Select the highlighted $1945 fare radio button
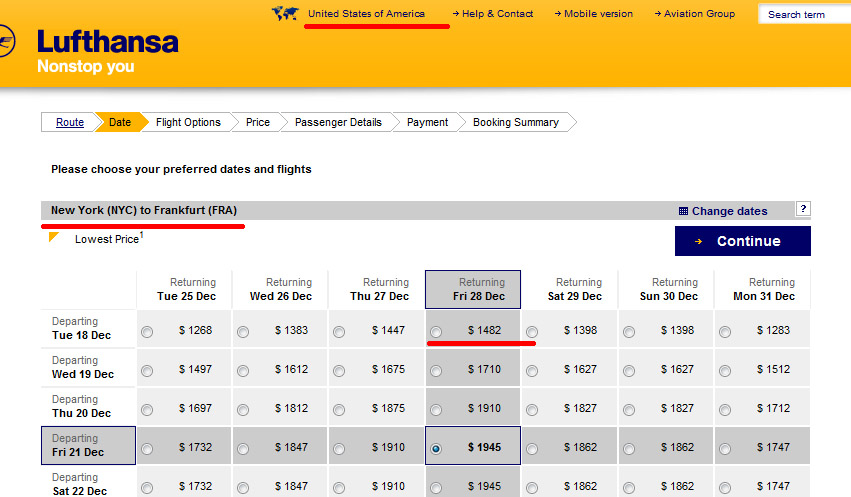The image size is (851, 497). (x=435, y=449)
